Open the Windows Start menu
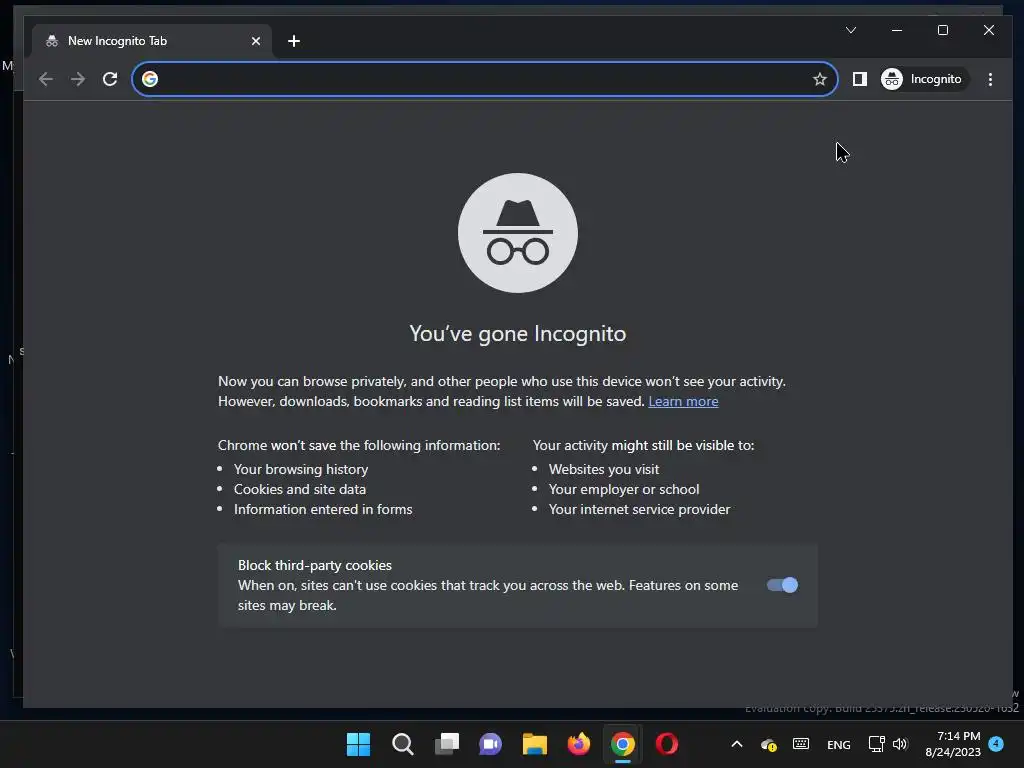This screenshot has height=768, width=1024. pos(359,744)
